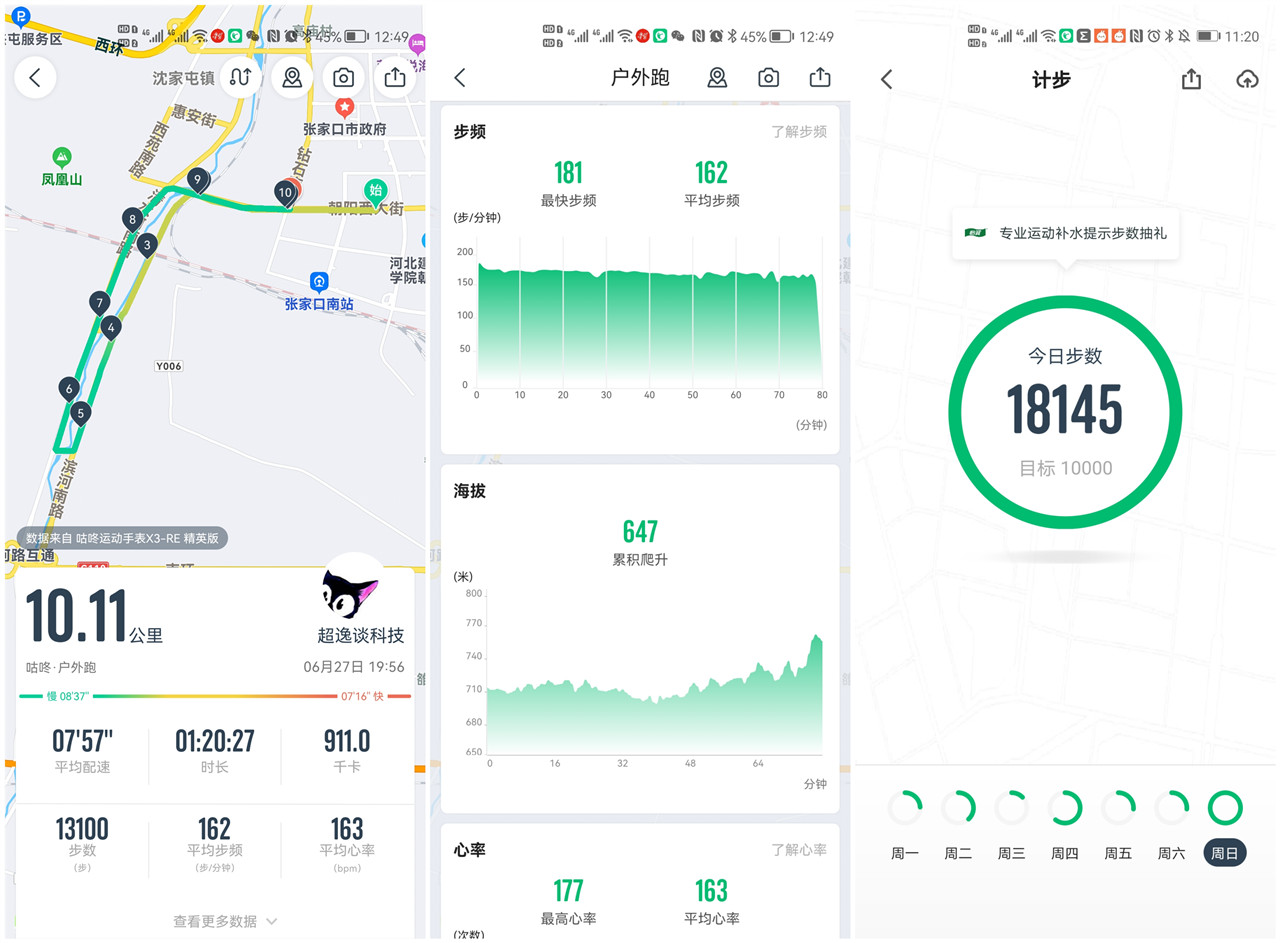Select kilometer marker 9 on the route
The width and height of the screenshot is (1280, 943).
(x=197, y=181)
